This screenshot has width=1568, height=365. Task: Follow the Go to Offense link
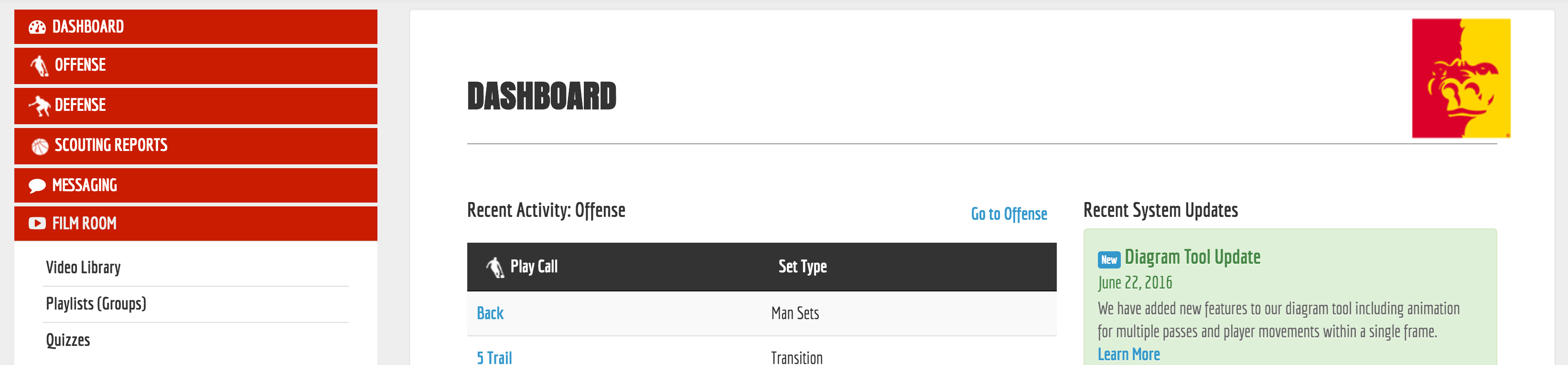pyautogui.click(x=1009, y=214)
